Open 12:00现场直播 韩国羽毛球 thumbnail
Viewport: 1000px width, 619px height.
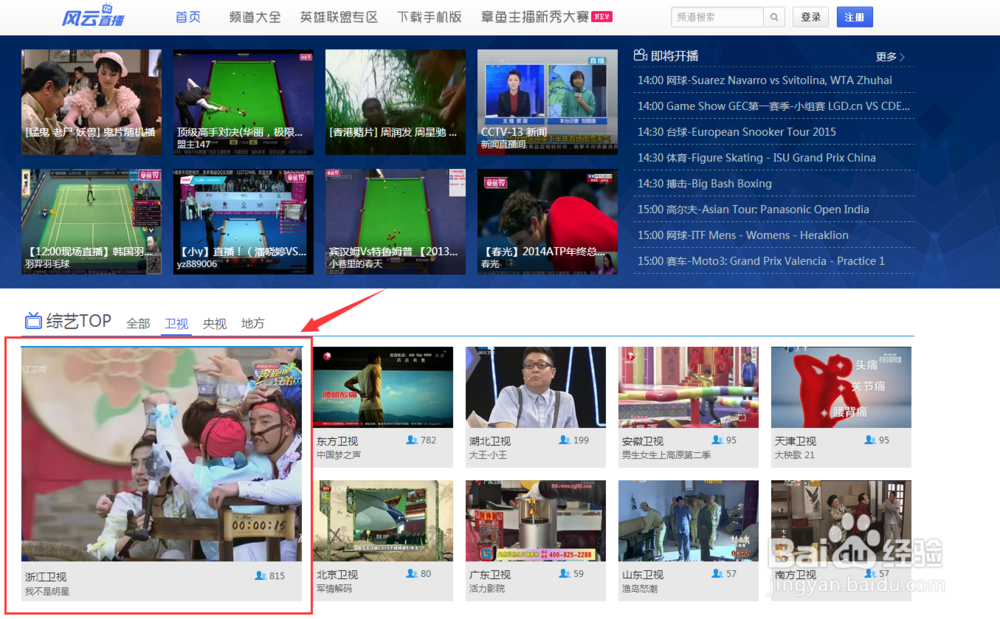pos(91,222)
